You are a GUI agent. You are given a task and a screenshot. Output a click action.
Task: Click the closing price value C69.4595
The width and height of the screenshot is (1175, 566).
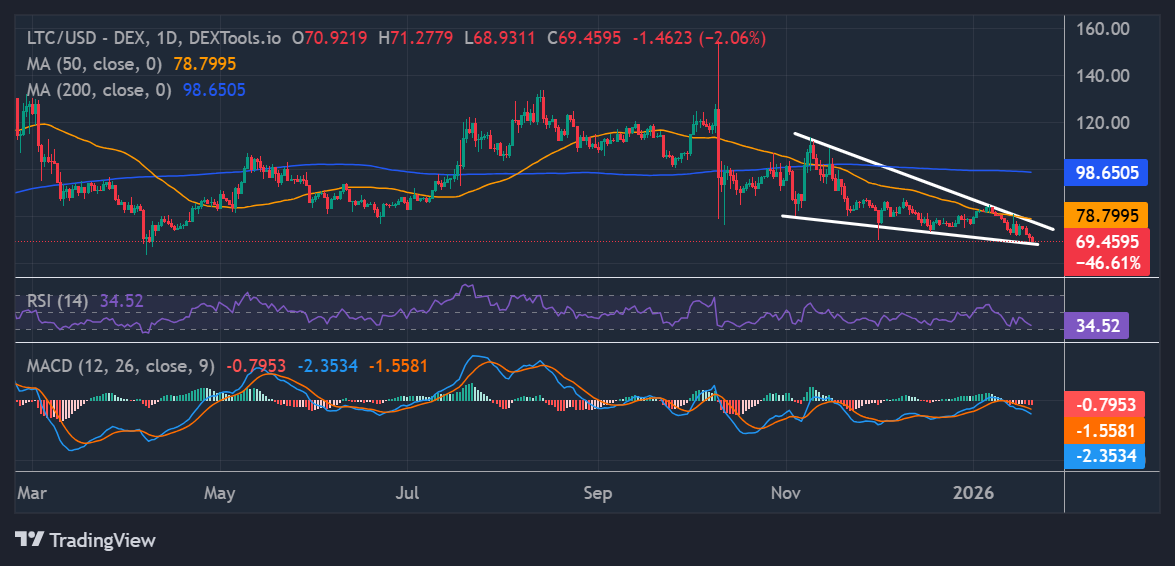pos(584,38)
